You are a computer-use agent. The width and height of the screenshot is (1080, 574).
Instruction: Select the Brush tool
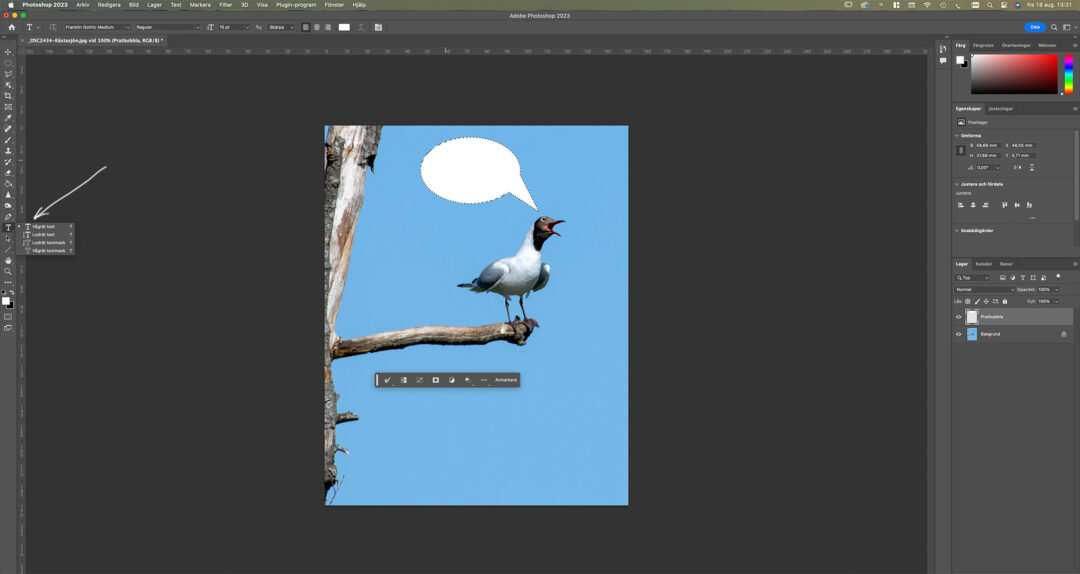(8, 140)
